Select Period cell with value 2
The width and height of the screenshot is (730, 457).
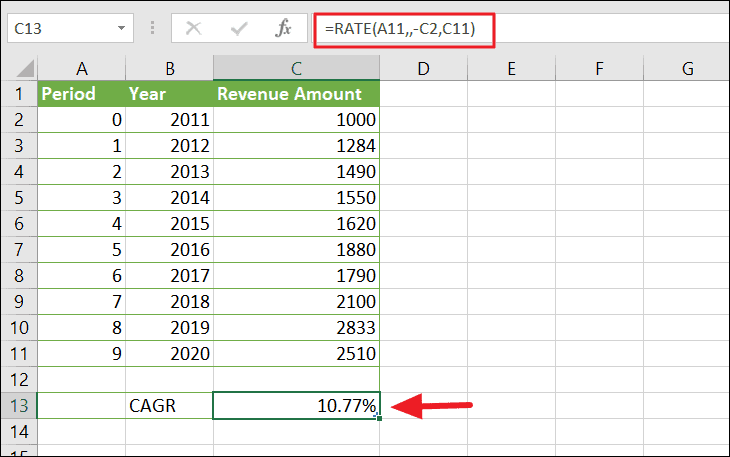click(x=81, y=172)
